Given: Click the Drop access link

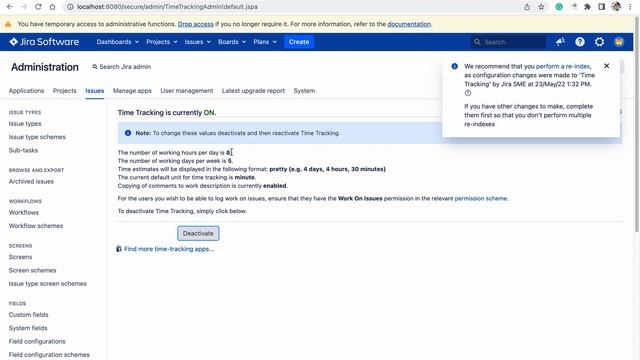Looking at the screenshot, I should [196, 24].
